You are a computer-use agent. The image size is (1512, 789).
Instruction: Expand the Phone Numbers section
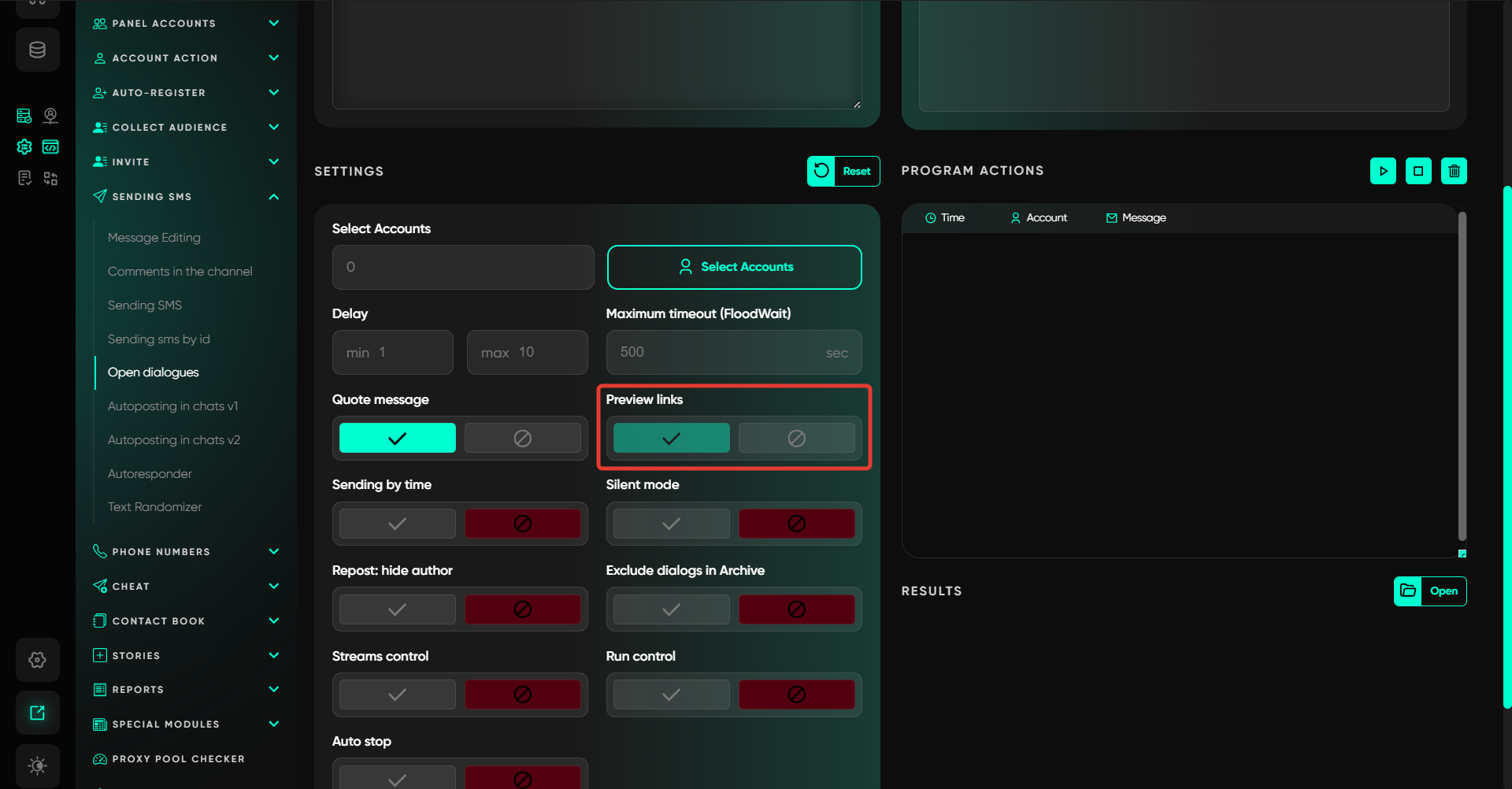tap(273, 551)
